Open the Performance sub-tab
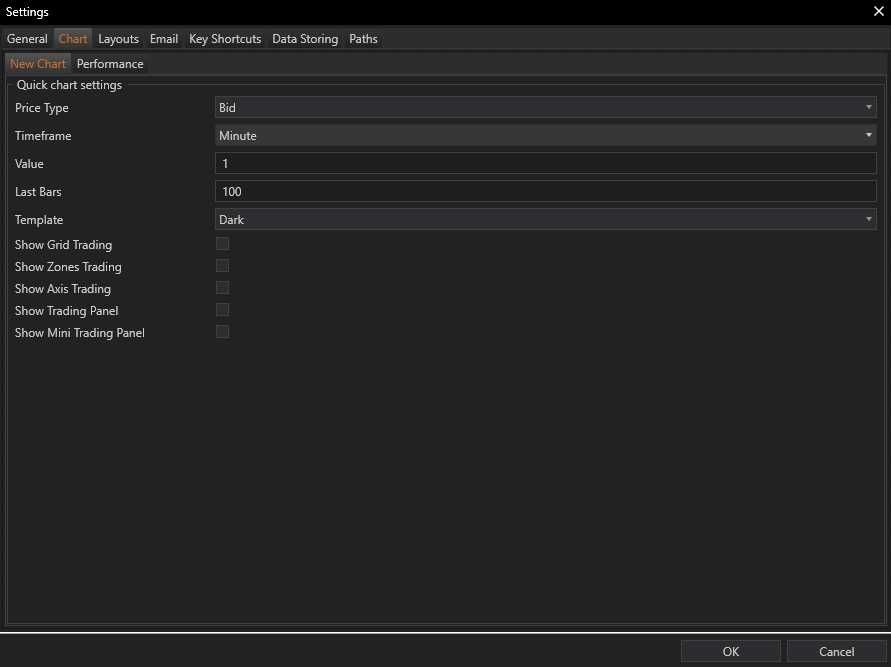 click(110, 64)
